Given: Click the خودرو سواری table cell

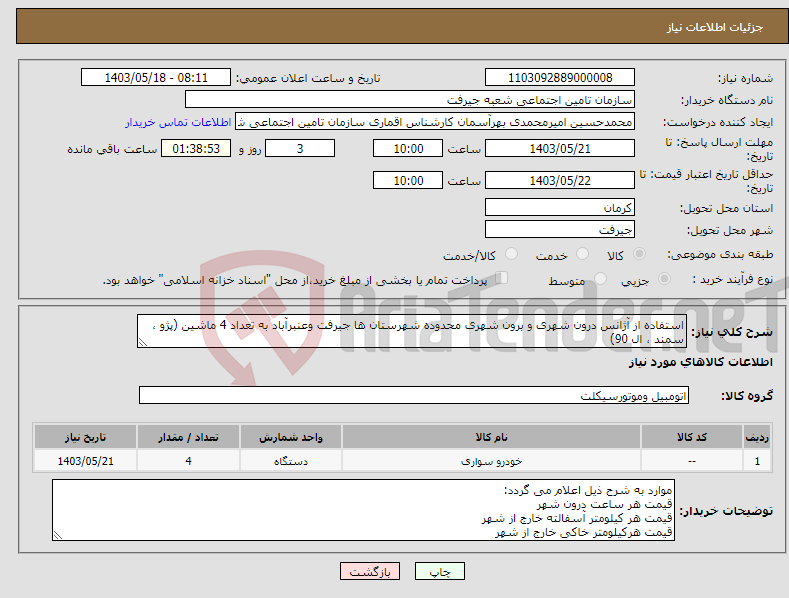Looking at the screenshot, I should click(x=491, y=461).
